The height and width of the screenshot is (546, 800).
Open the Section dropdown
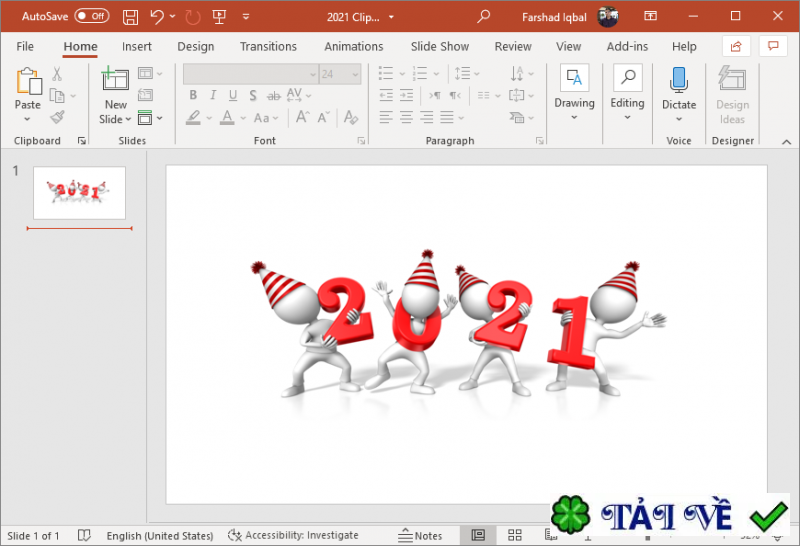(x=150, y=118)
